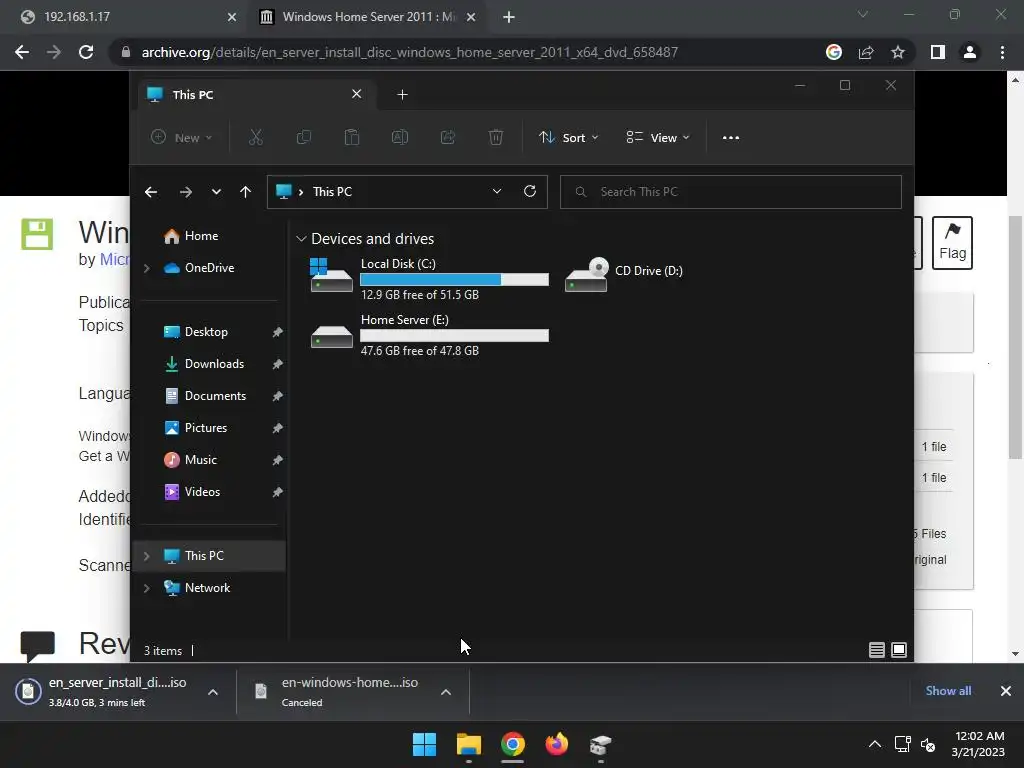The width and height of the screenshot is (1024, 768).
Task: Open the CD Drive (D:)
Action: tap(624, 275)
